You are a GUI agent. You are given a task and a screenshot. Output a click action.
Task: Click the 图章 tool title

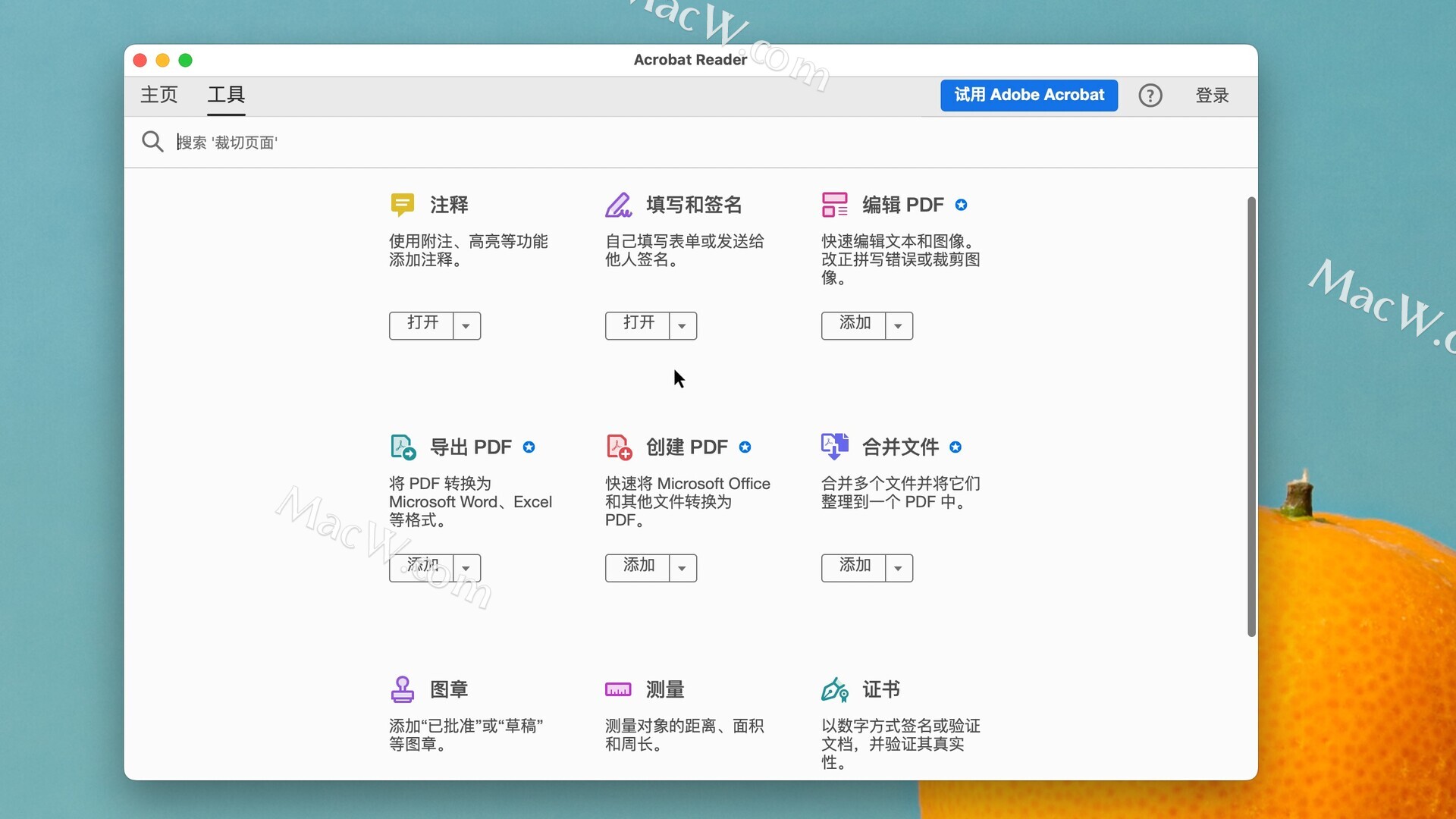(x=449, y=689)
